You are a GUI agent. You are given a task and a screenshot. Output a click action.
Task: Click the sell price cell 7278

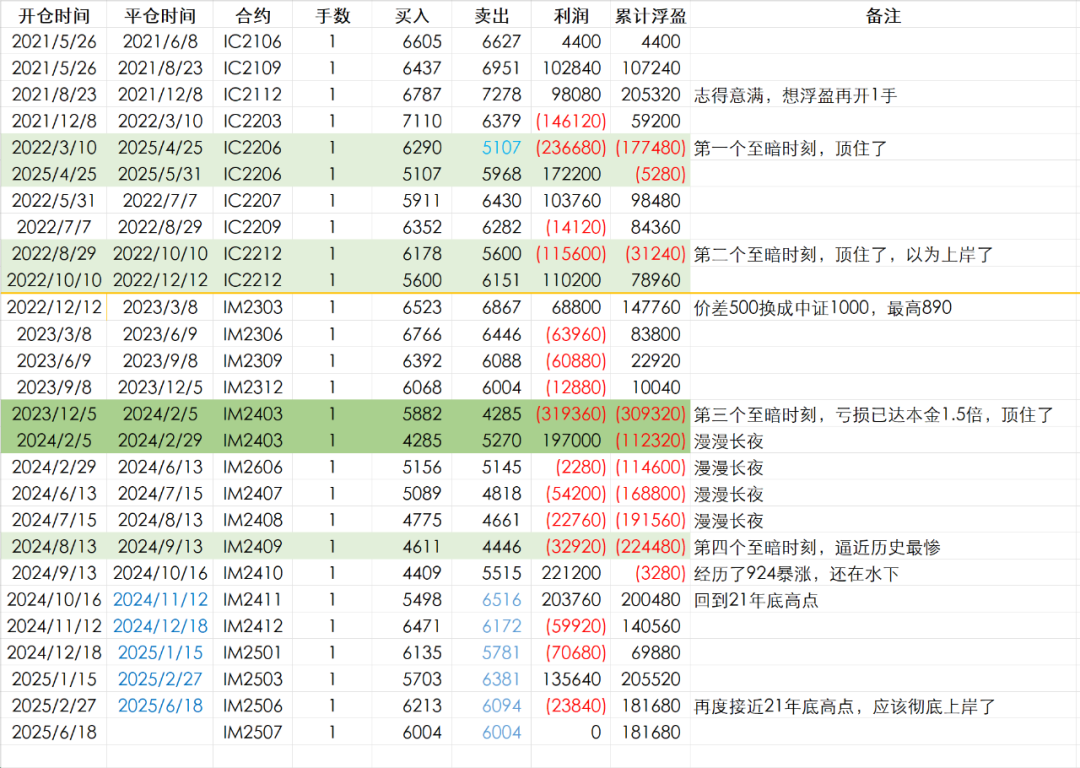[x=501, y=95]
